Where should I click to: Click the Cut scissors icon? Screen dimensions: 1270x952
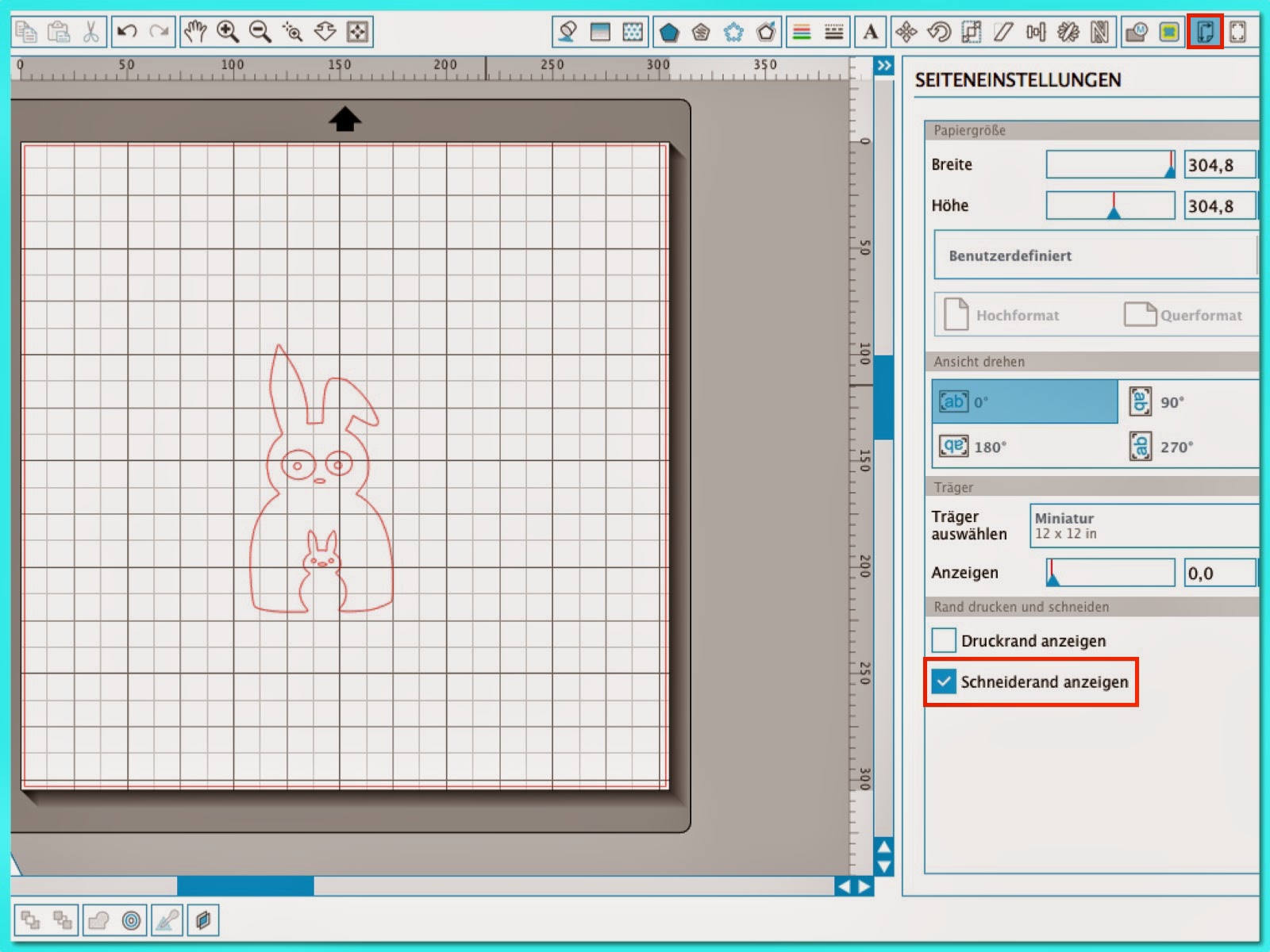coord(90,32)
